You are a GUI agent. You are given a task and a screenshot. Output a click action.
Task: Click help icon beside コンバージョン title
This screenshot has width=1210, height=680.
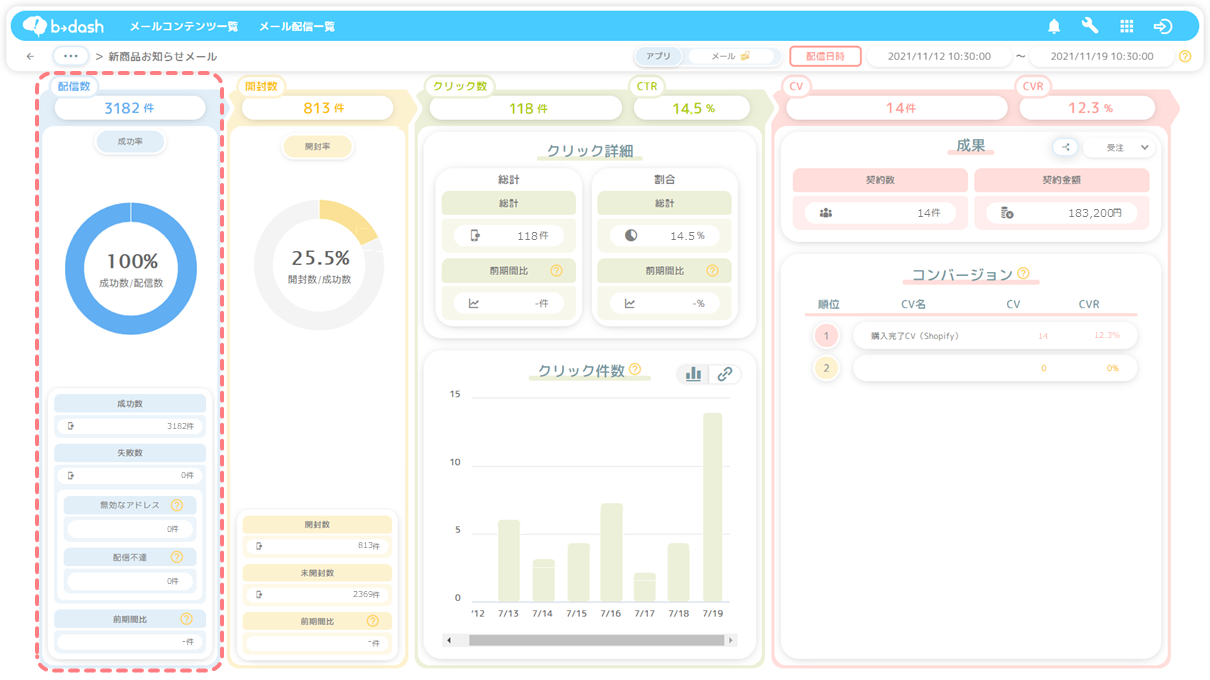[1023, 273]
